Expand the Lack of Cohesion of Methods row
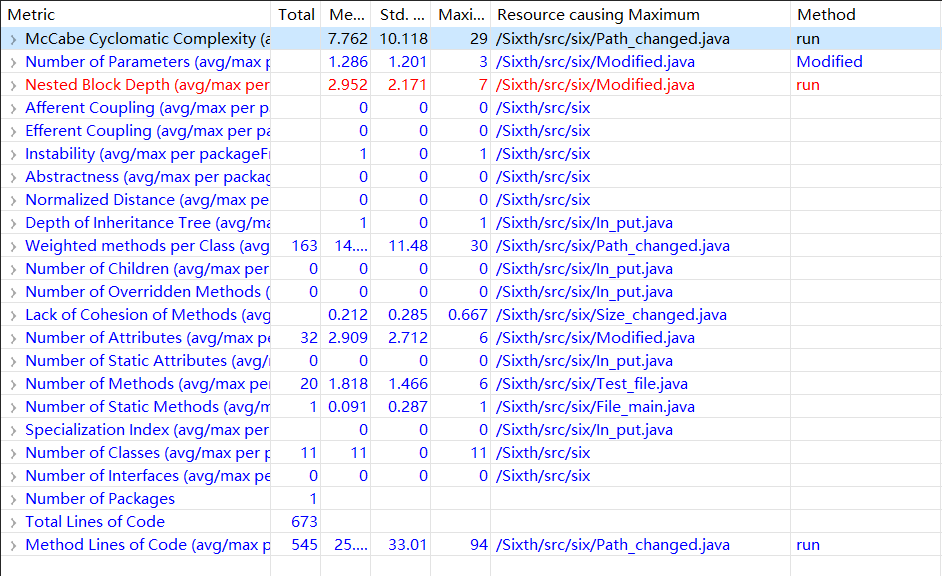This screenshot has height=576, width=942. click(x=13, y=316)
